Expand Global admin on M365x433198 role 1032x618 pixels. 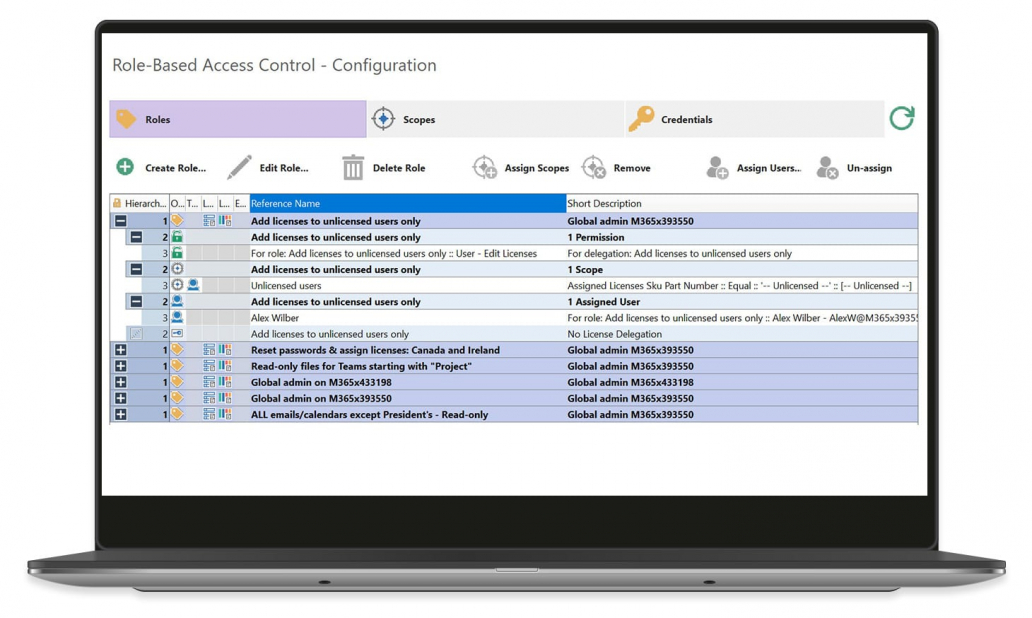120,382
